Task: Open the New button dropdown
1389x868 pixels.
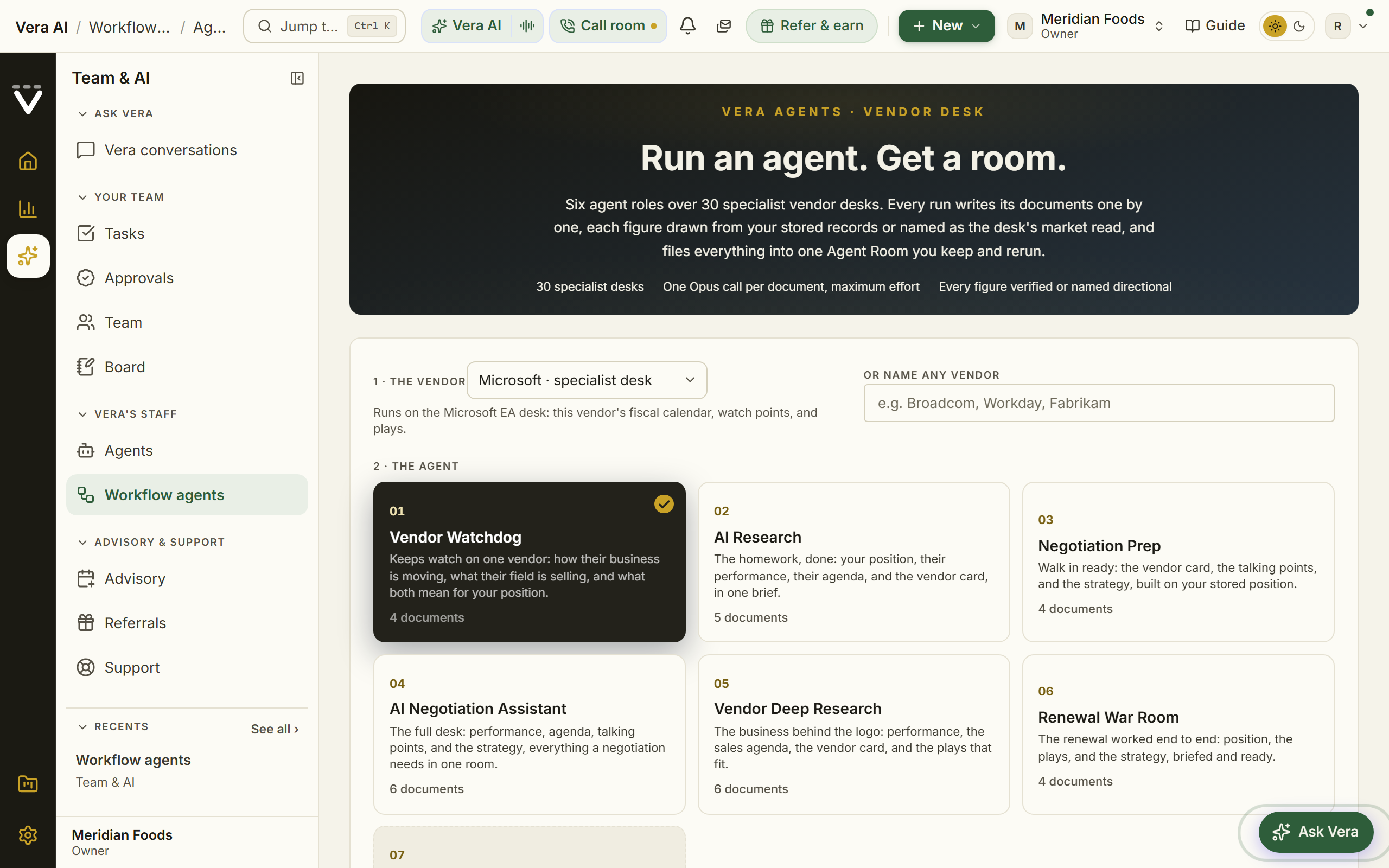Action: 946,26
